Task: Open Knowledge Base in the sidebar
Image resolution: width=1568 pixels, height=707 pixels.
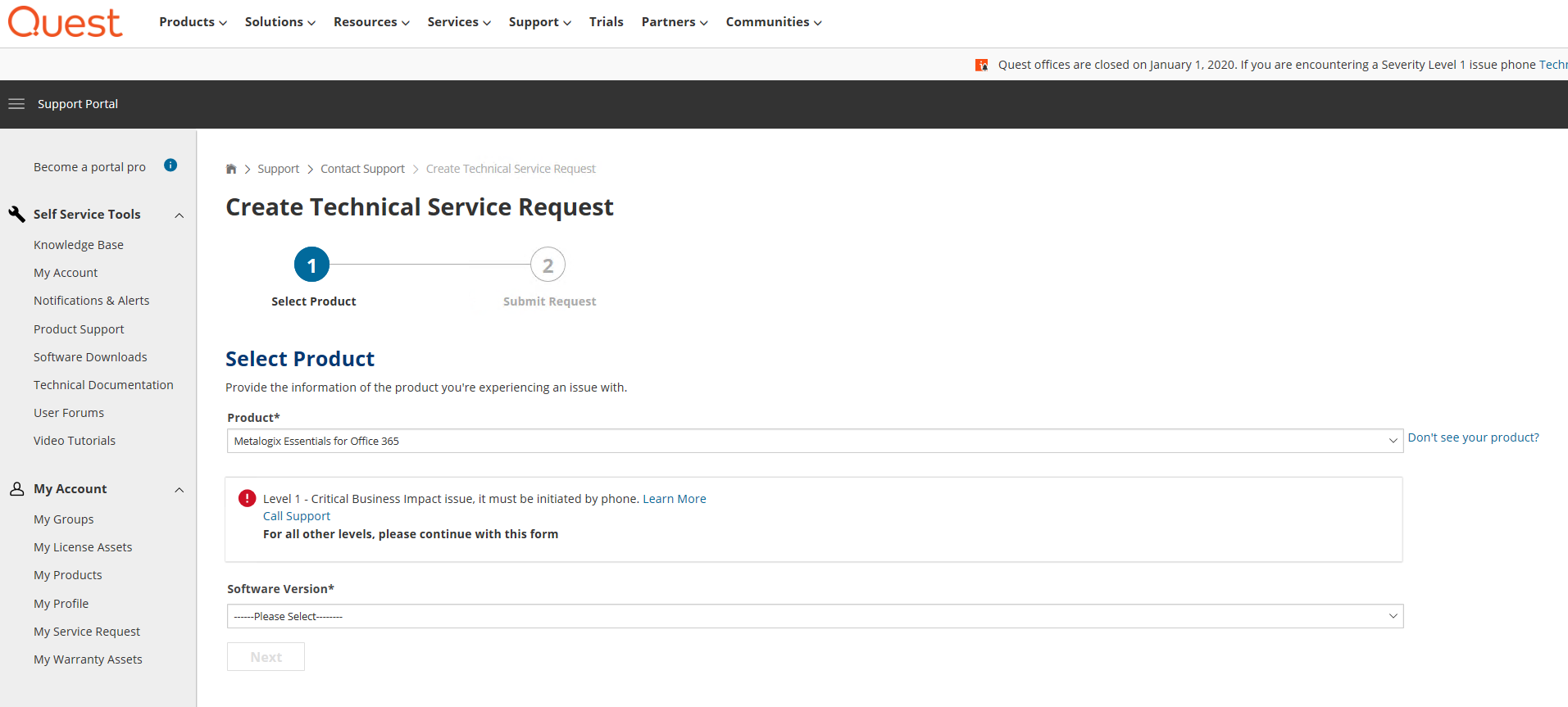Action: point(79,245)
